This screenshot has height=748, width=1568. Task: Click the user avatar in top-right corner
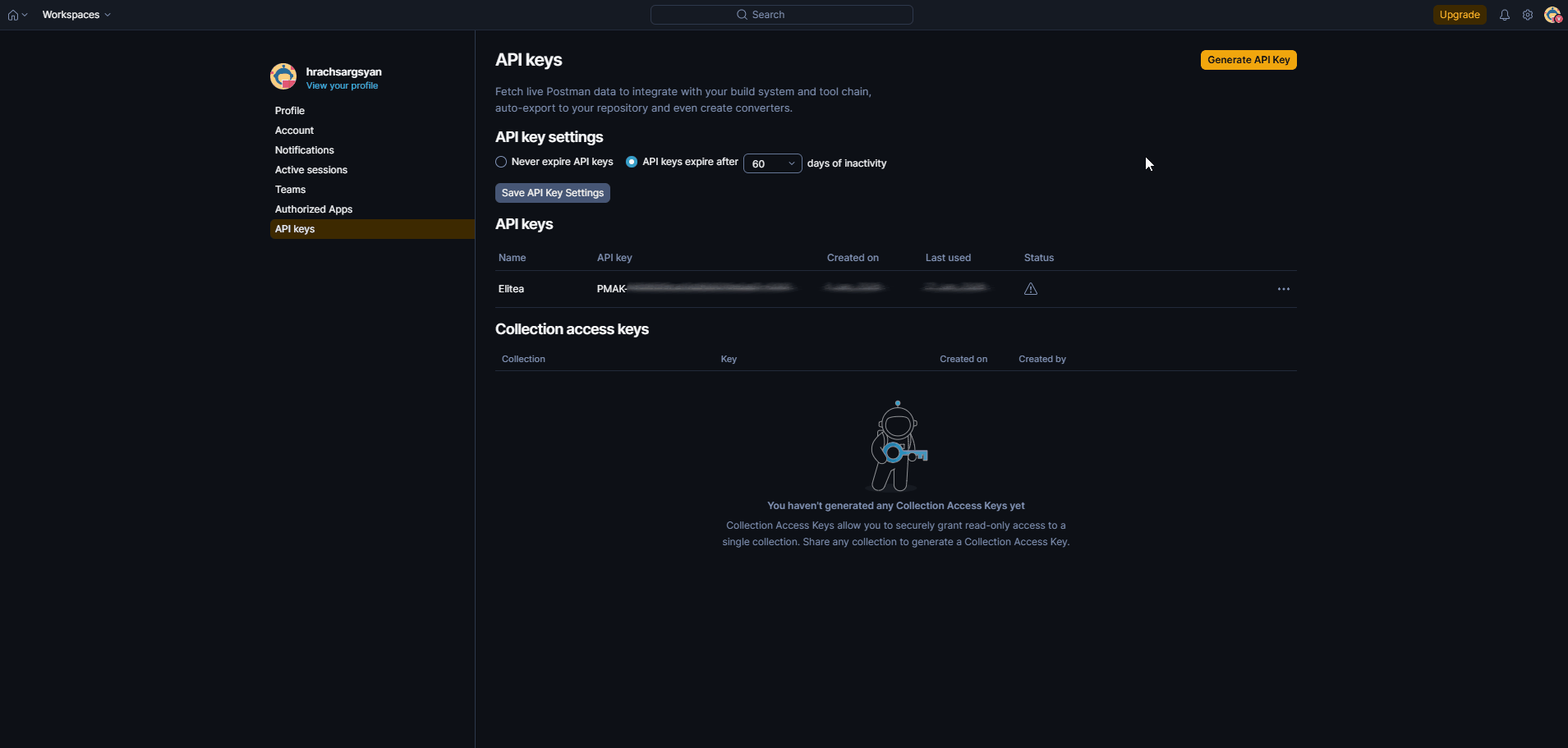pyautogui.click(x=1552, y=15)
